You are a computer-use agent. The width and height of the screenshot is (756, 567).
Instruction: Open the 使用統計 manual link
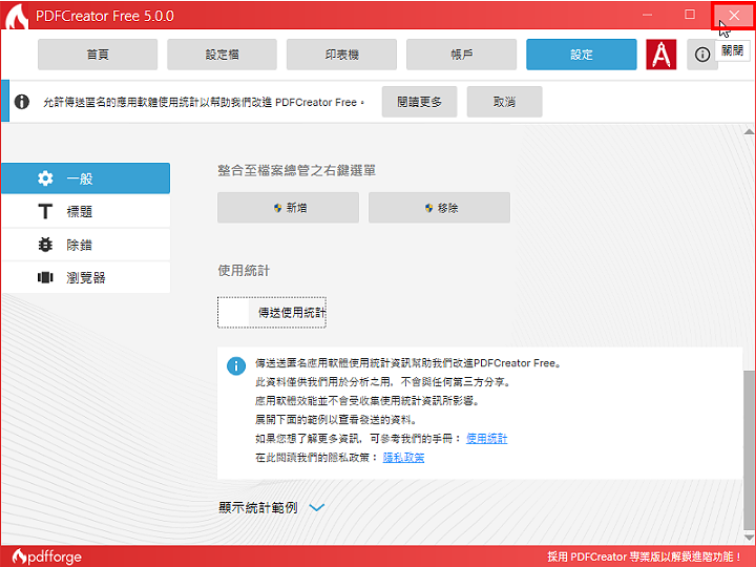486,438
